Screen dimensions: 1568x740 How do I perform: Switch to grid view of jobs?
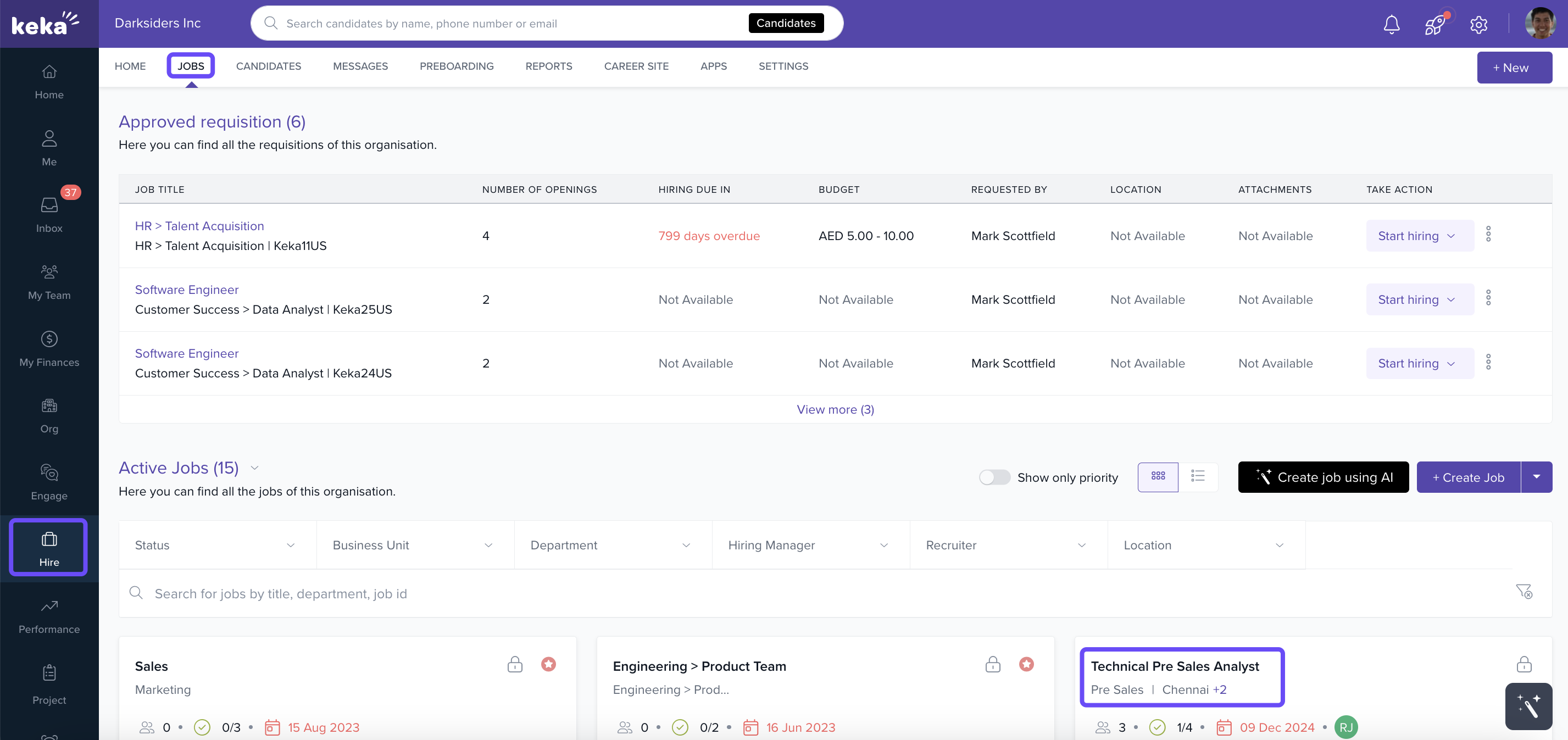coord(1158,476)
